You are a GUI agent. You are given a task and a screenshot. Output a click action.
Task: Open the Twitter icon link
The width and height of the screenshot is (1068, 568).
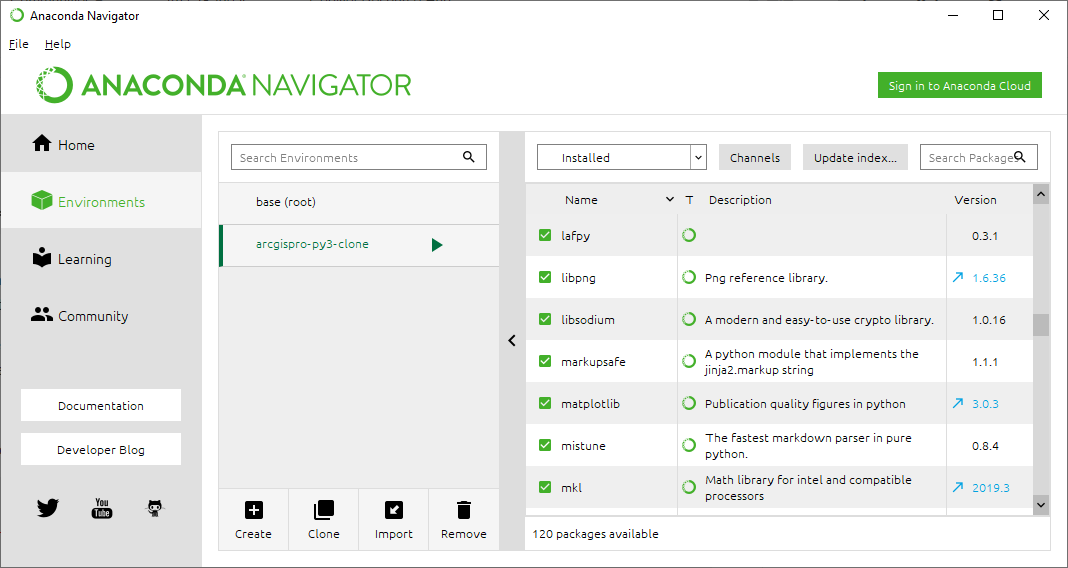pyautogui.click(x=48, y=508)
